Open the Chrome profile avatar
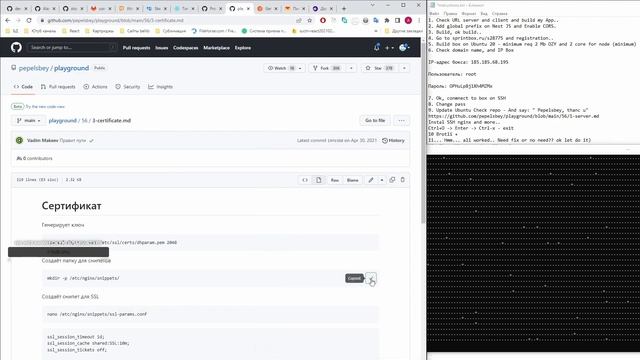 [408, 20]
